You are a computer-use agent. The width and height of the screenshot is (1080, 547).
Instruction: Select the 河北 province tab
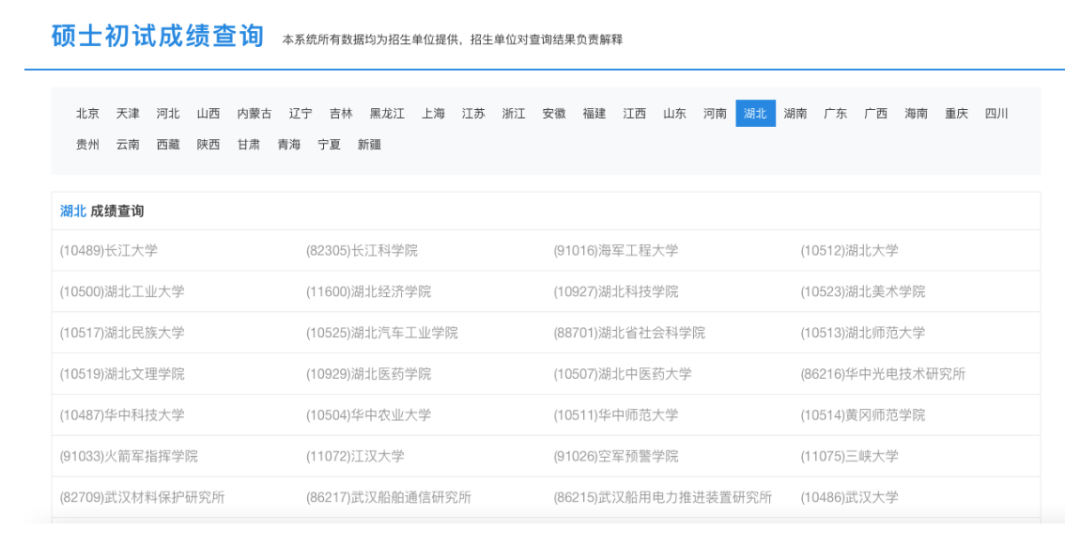click(x=167, y=114)
